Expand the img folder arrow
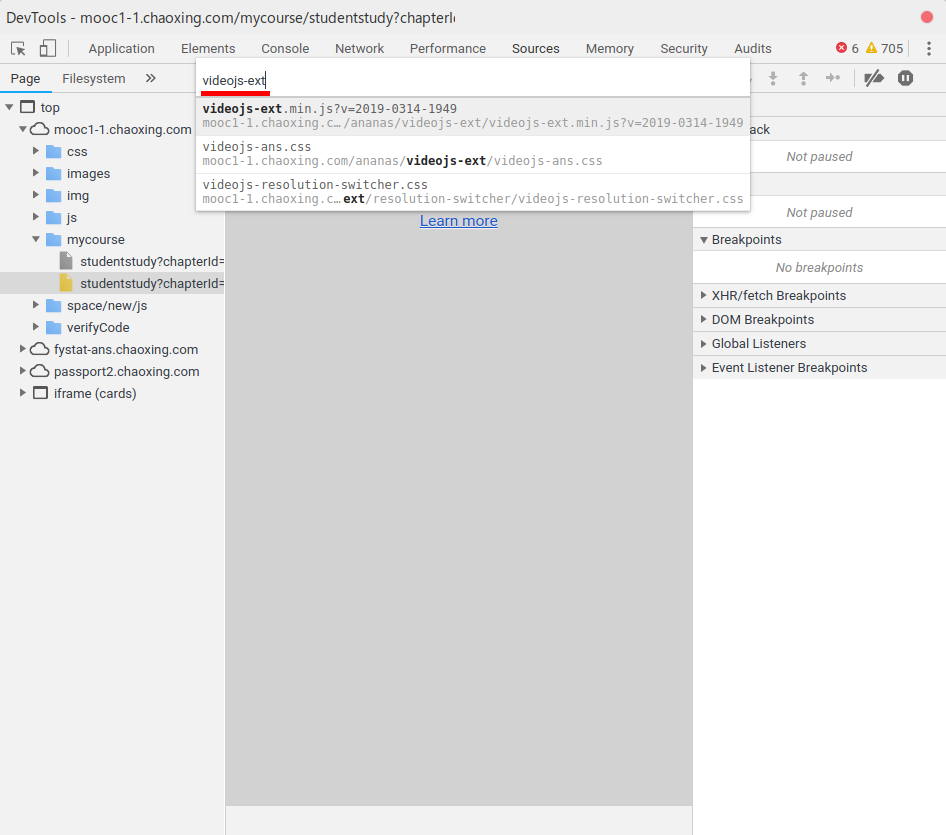 36,195
